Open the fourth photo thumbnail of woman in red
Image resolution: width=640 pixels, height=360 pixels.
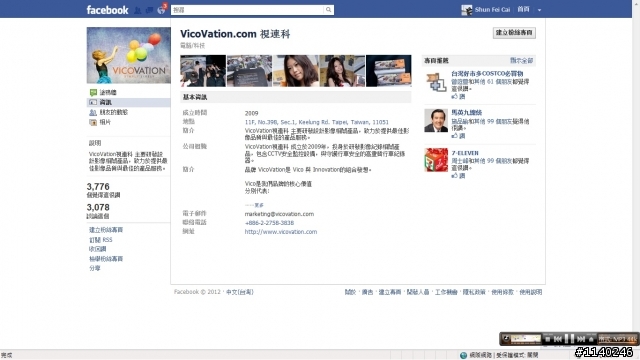coord(342,71)
